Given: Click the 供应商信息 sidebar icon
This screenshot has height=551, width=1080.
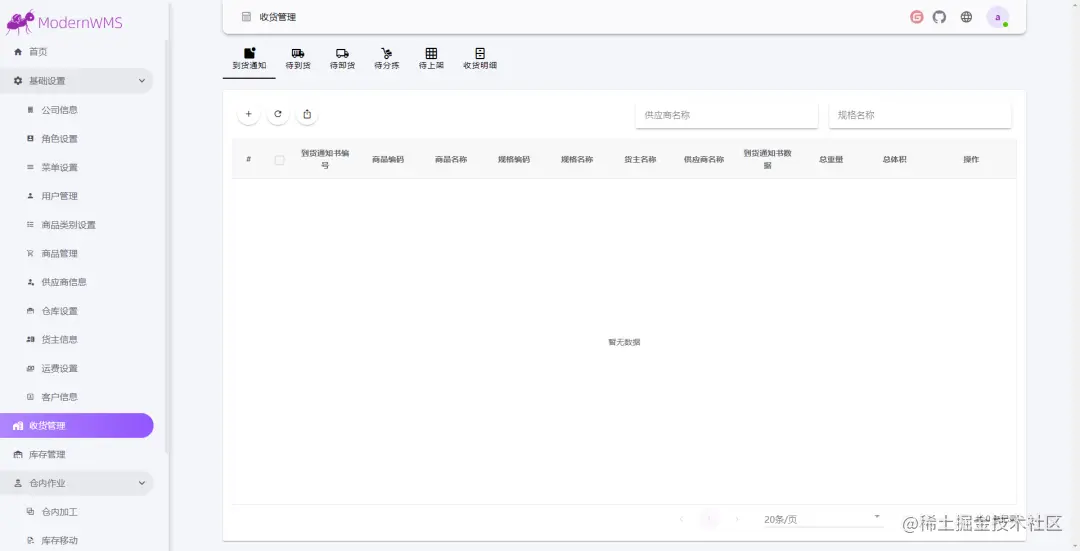Looking at the screenshot, I should [x=30, y=282].
